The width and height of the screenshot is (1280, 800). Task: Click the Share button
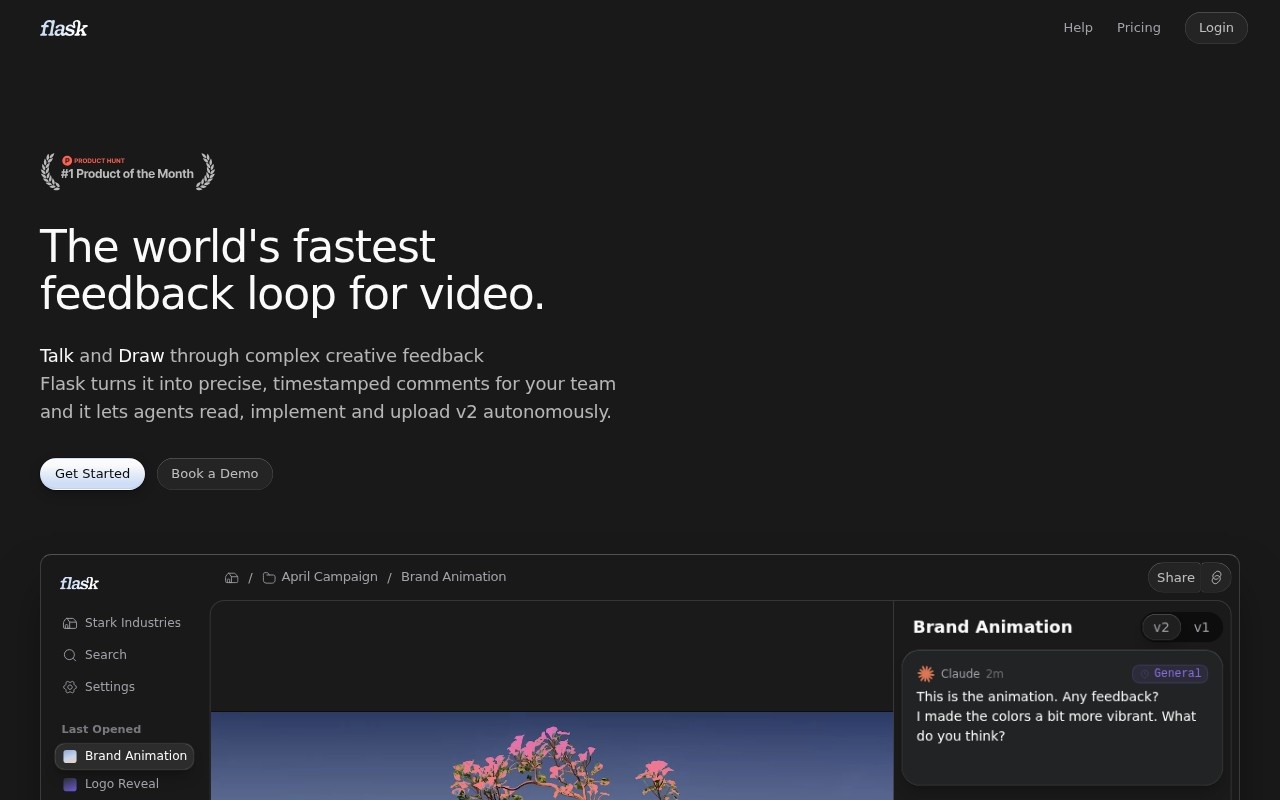pyautogui.click(x=1176, y=577)
